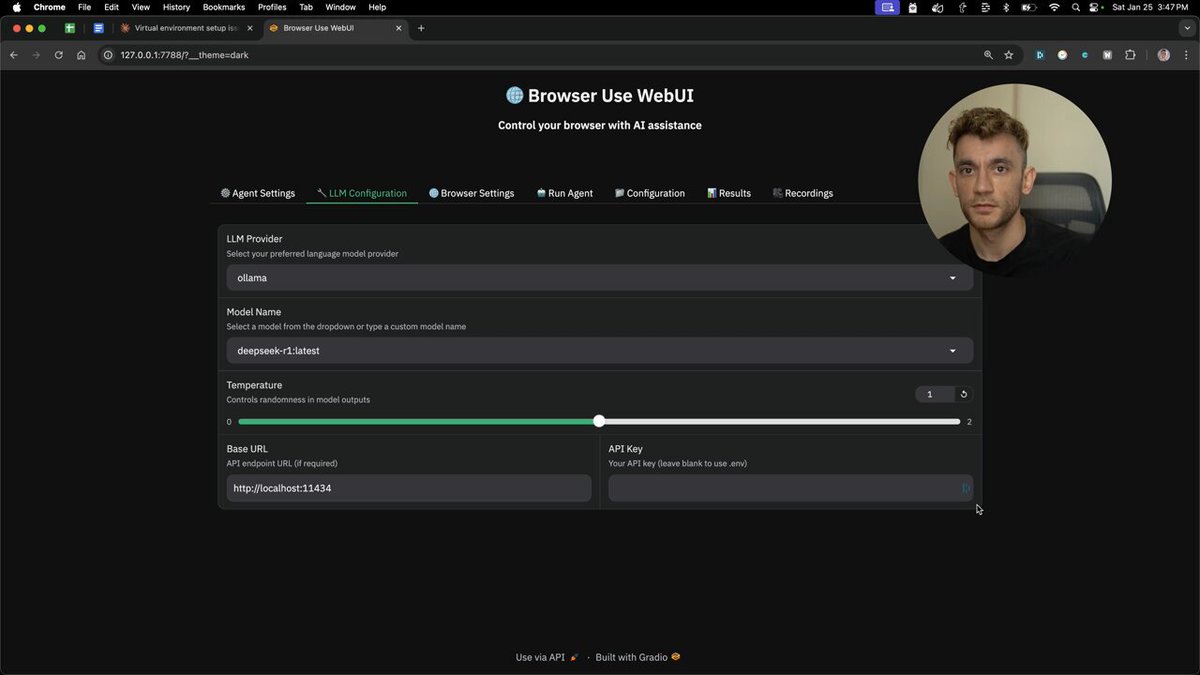Click the Use via API link
The width and height of the screenshot is (1200, 675).
[547, 657]
